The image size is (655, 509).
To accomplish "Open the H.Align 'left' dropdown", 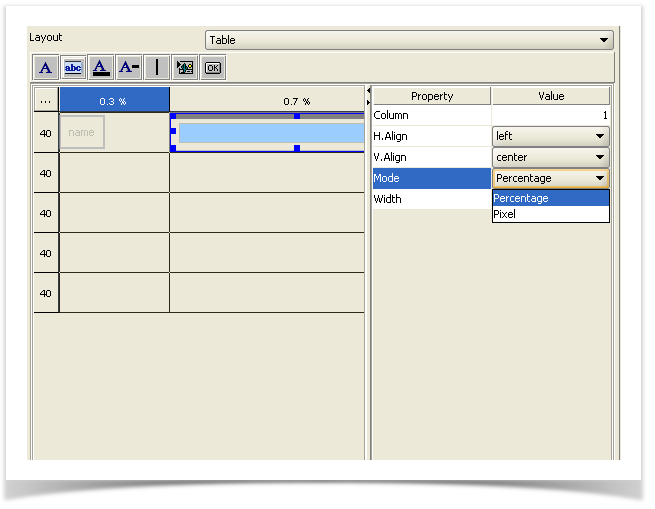I will click(x=550, y=136).
